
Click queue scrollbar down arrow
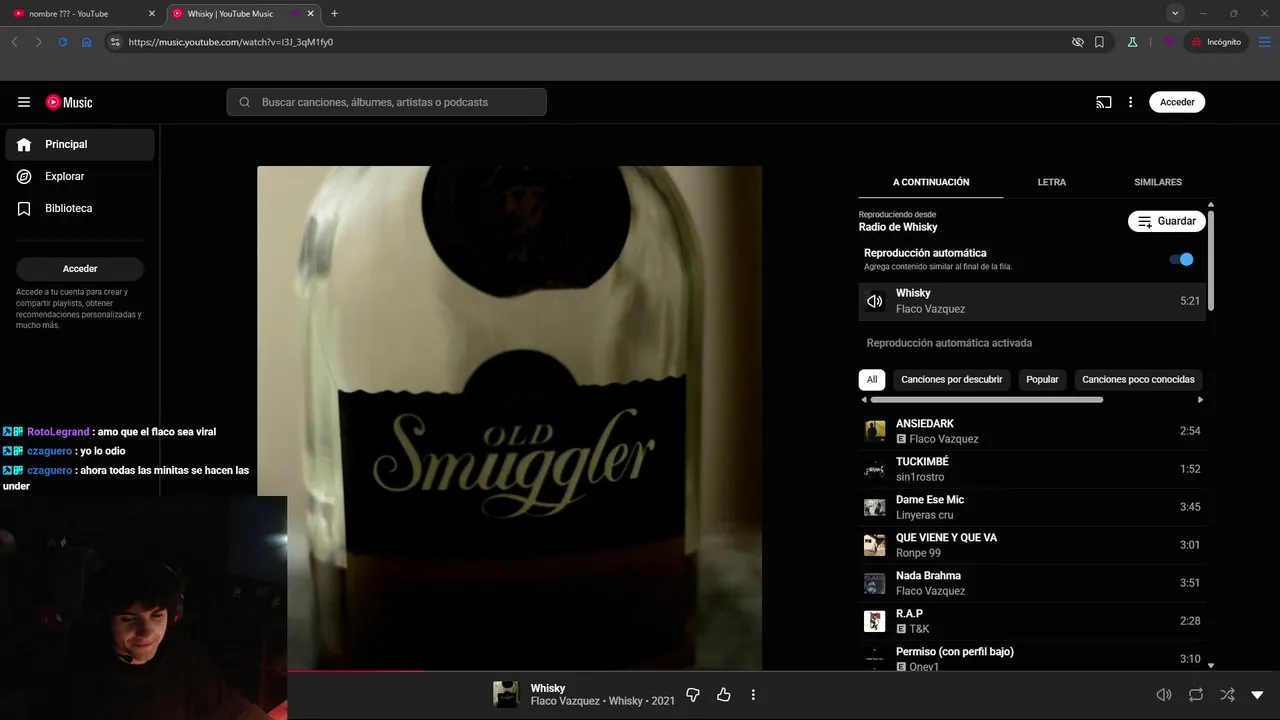coord(1211,665)
